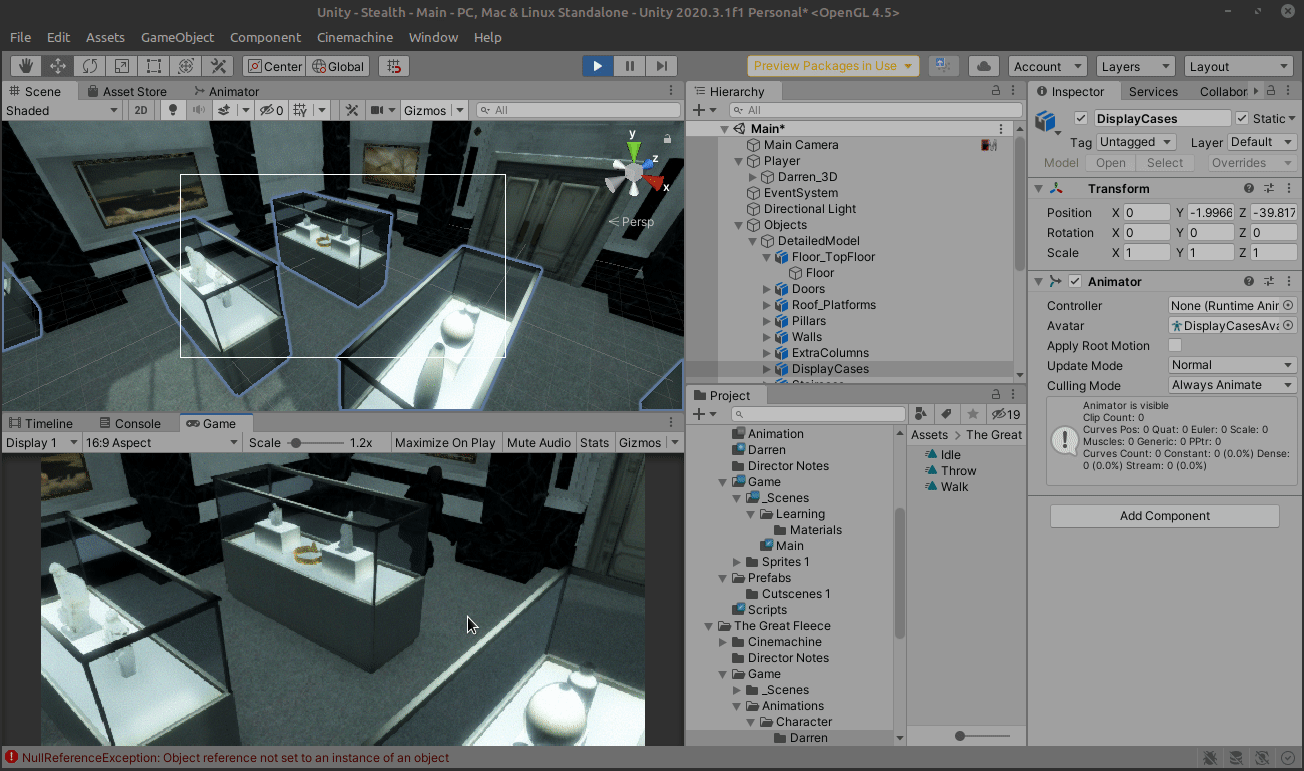Toggle hidden objects visibility in Scene view
Viewport: 1304px width, 771px height.
pos(271,110)
